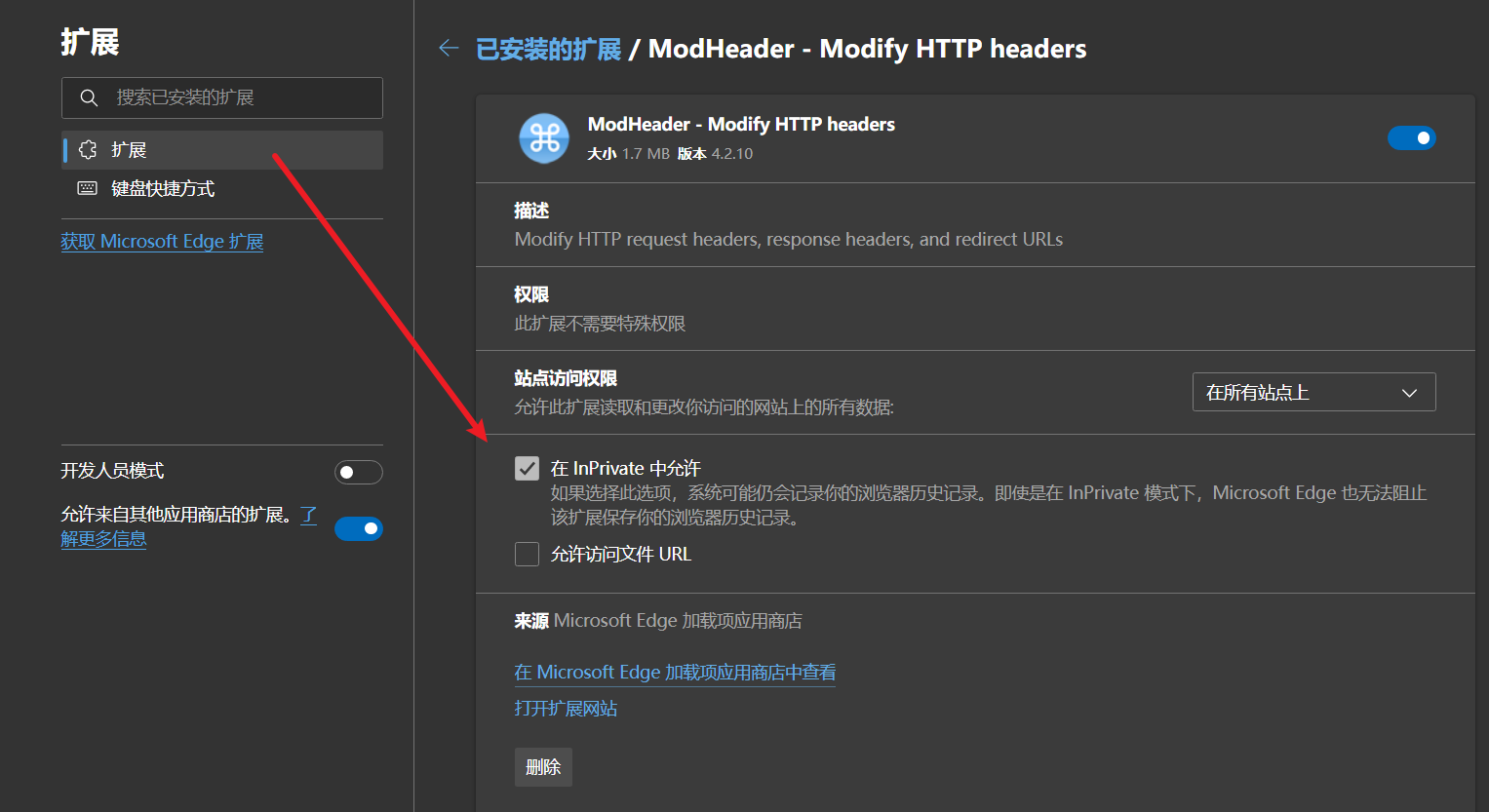Focus the 搜索已安装的扩展 search field

222,97
